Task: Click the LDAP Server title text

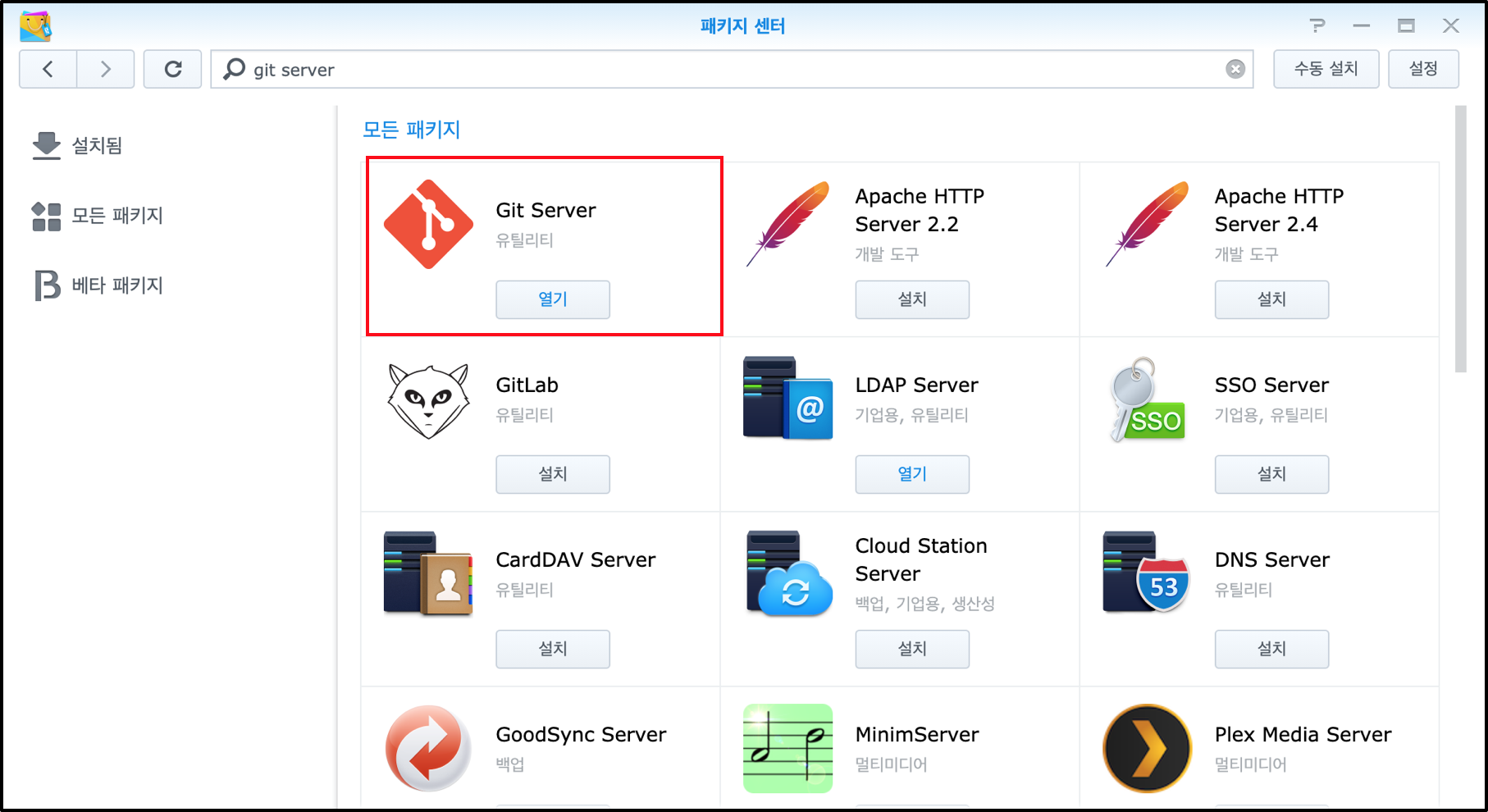Action: (x=916, y=385)
